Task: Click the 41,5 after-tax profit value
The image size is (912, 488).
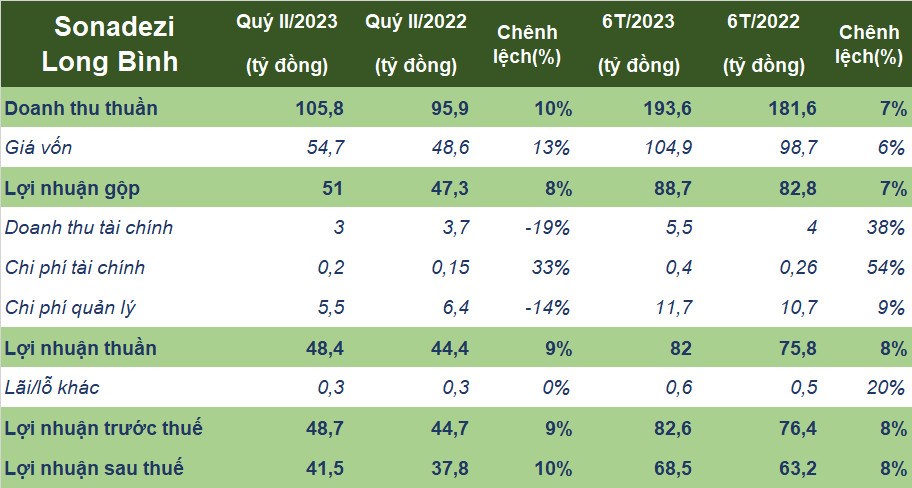Action: pos(325,468)
